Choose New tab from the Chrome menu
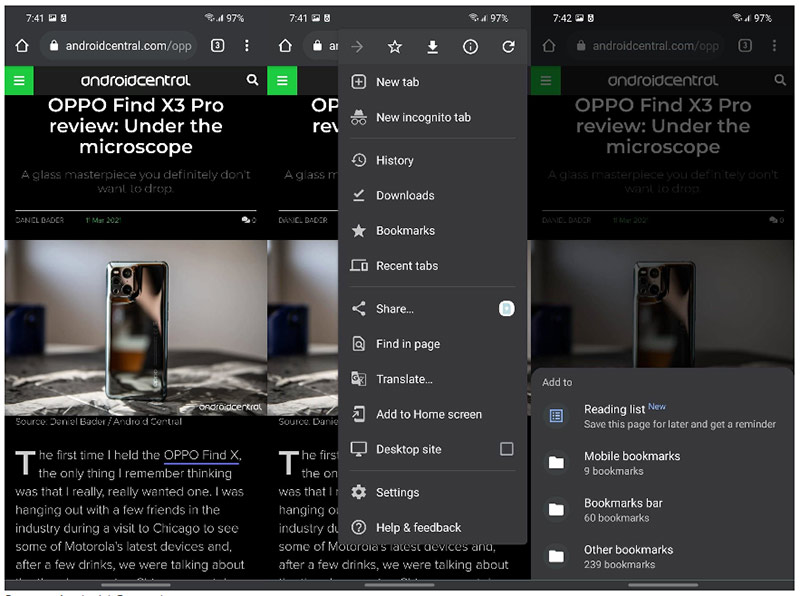Image resolution: width=800 pixels, height=596 pixels. (x=433, y=82)
